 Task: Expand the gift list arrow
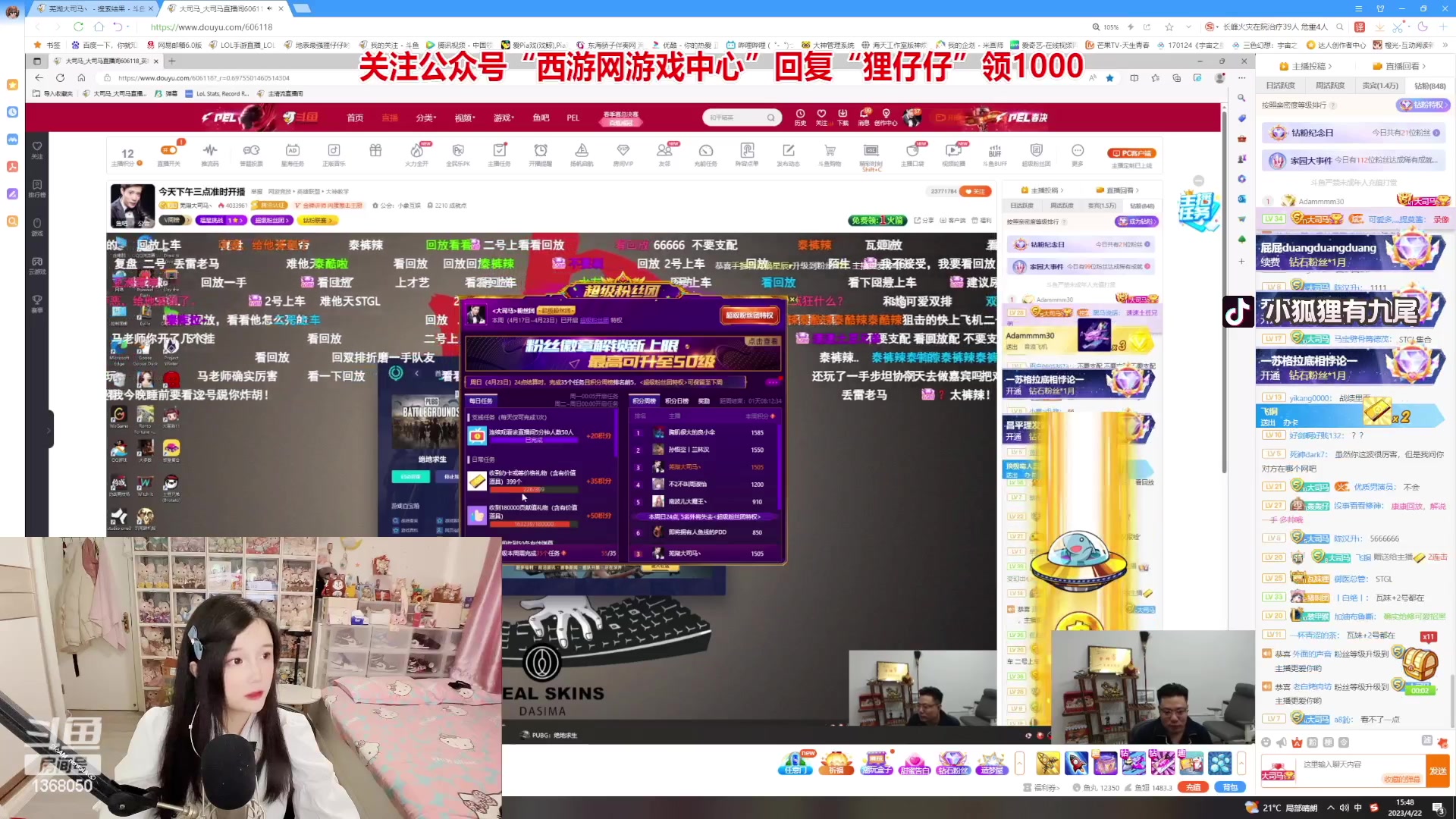point(1241,763)
